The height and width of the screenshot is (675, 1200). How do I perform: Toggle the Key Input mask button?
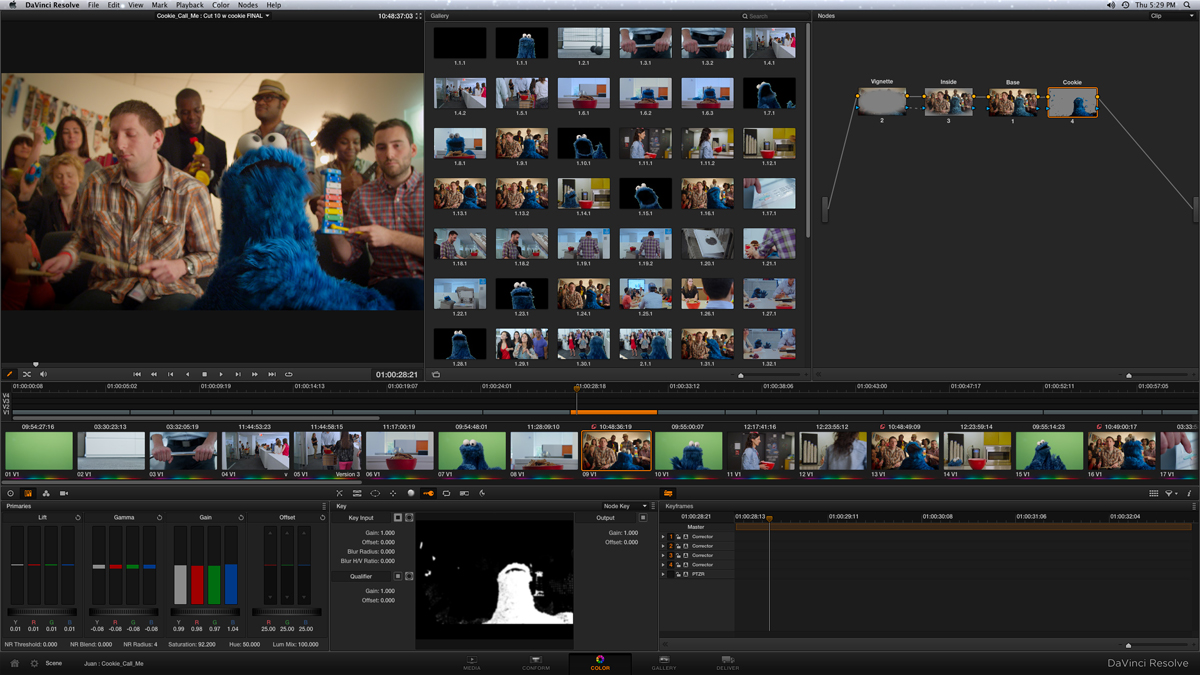(409, 518)
